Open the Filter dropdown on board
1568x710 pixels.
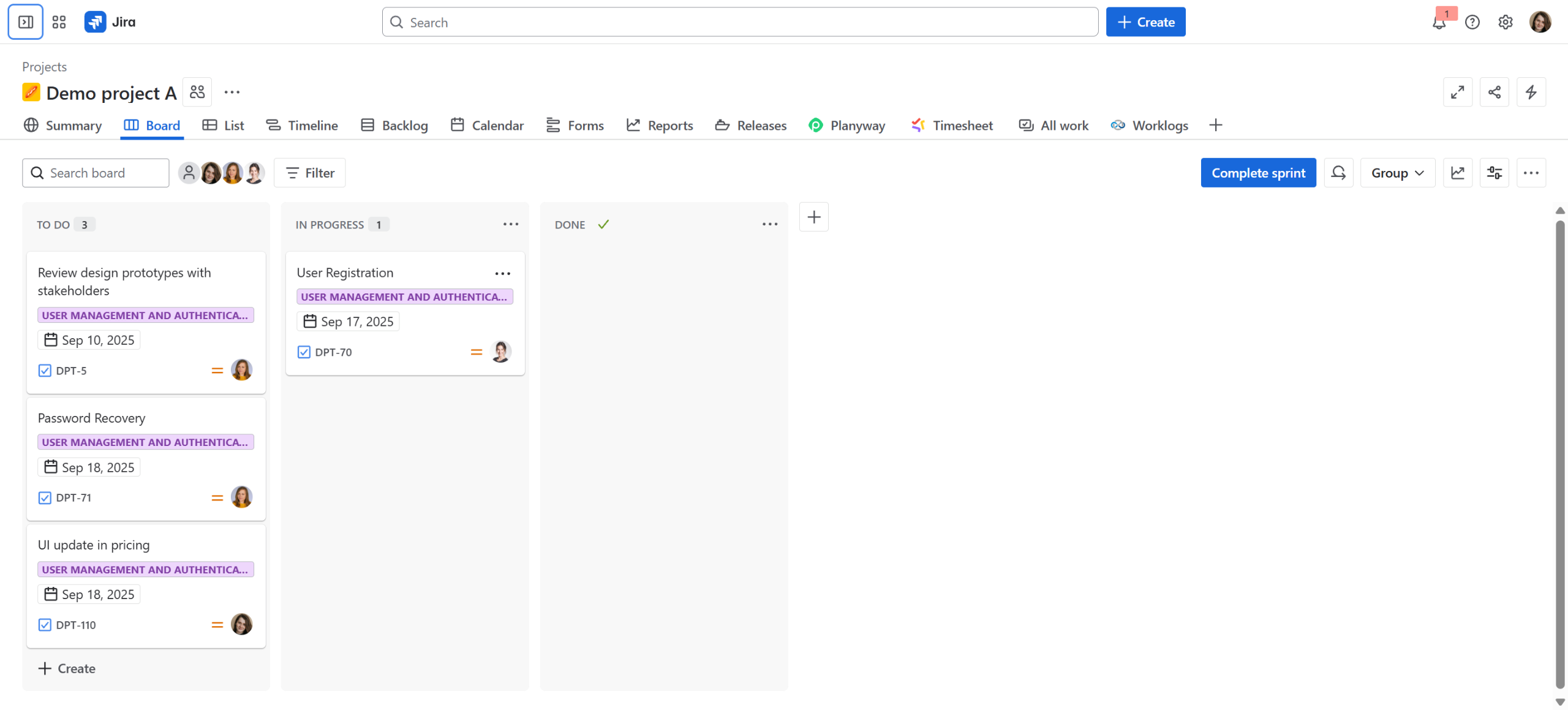pyautogui.click(x=310, y=173)
